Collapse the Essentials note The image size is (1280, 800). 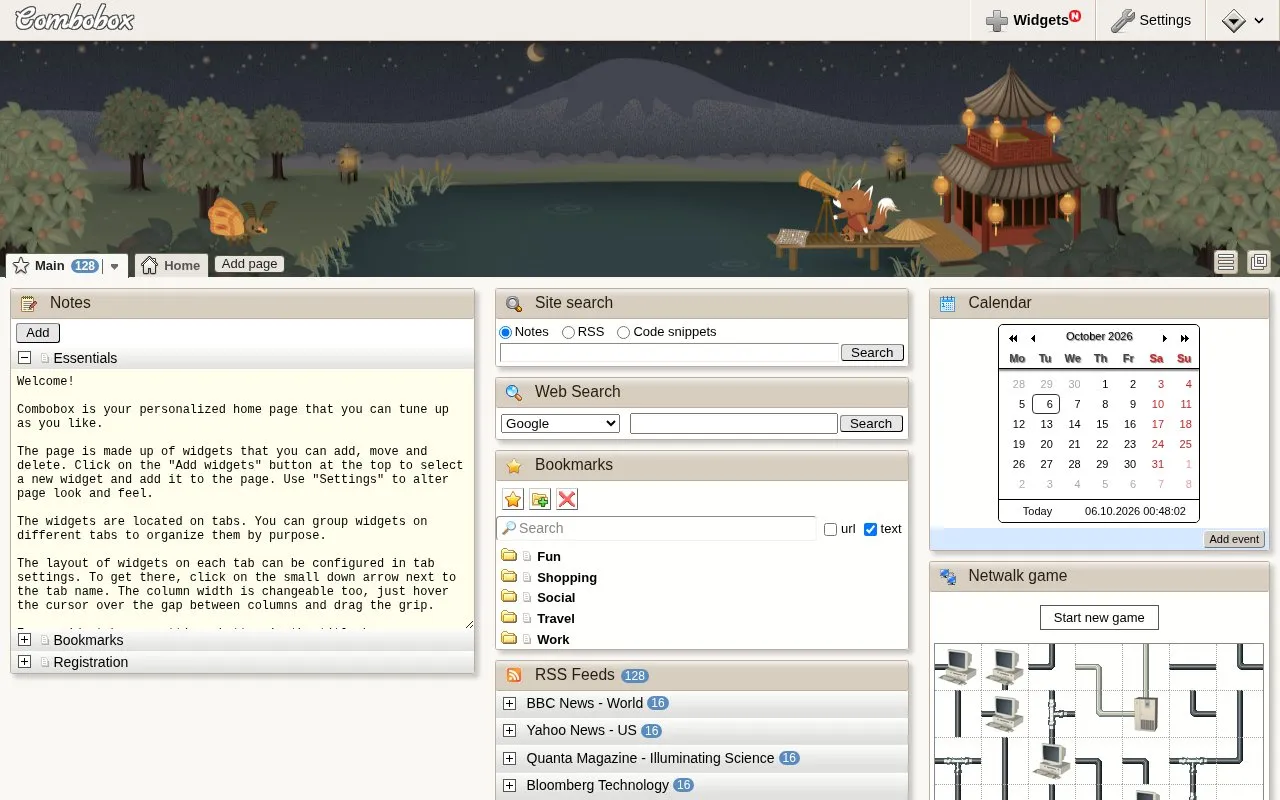point(24,358)
